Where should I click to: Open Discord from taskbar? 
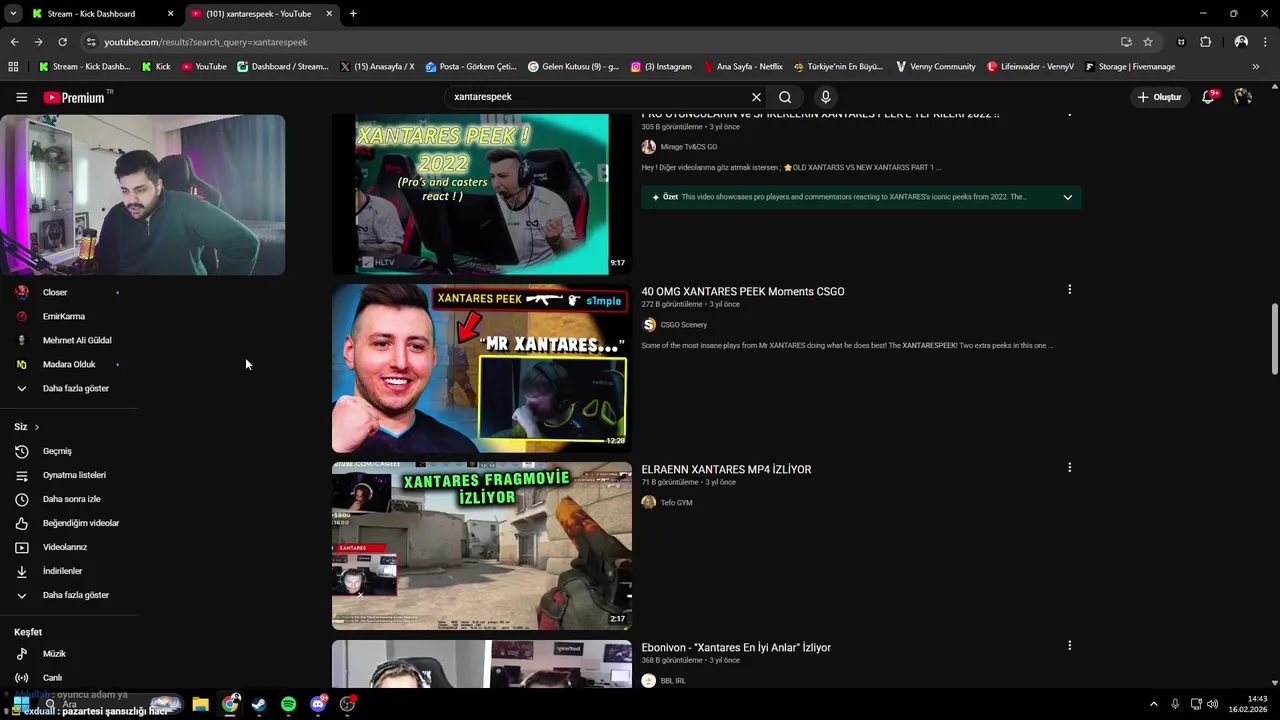pos(318,704)
